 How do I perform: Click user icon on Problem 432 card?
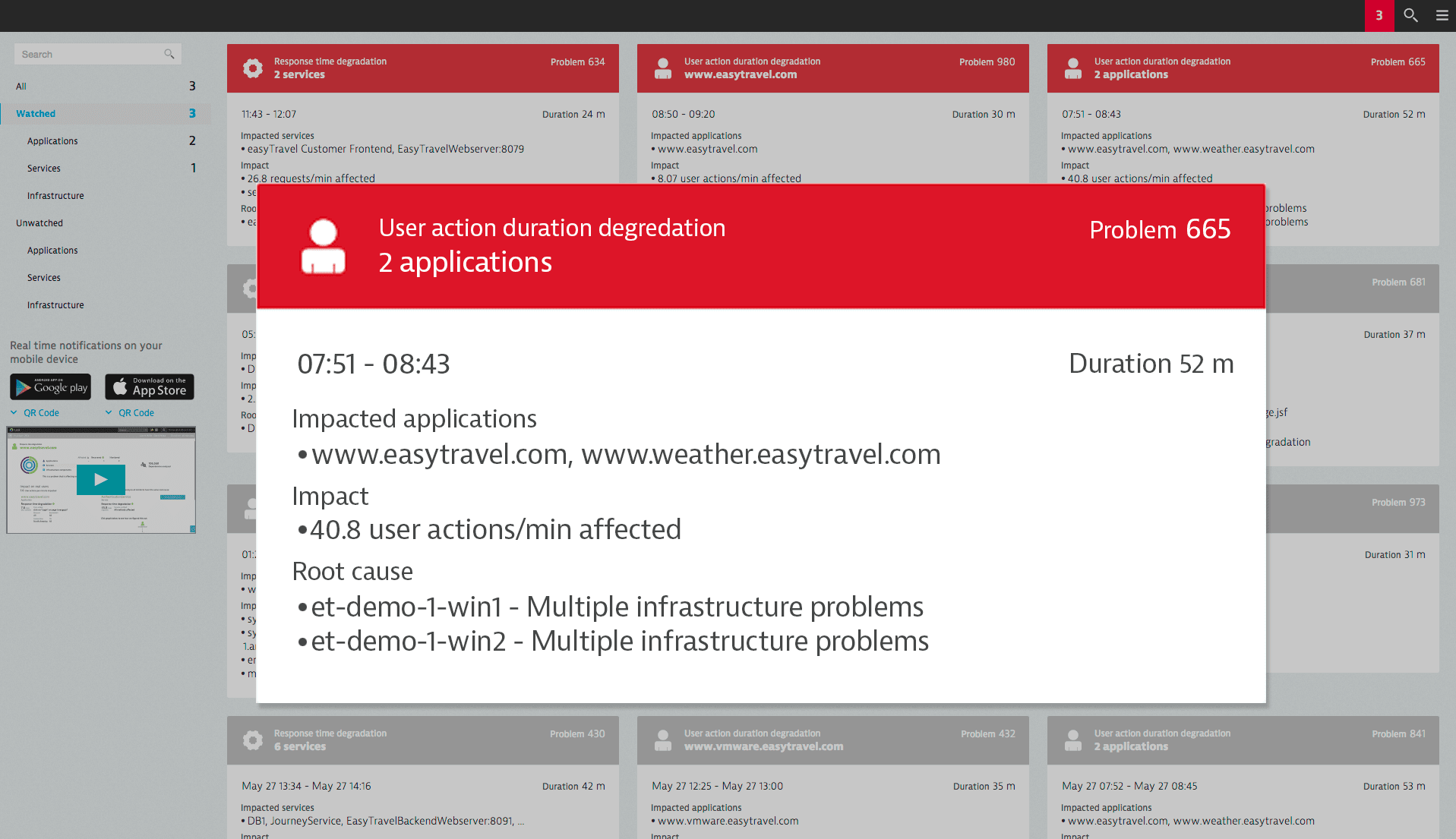tap(663, 740)
